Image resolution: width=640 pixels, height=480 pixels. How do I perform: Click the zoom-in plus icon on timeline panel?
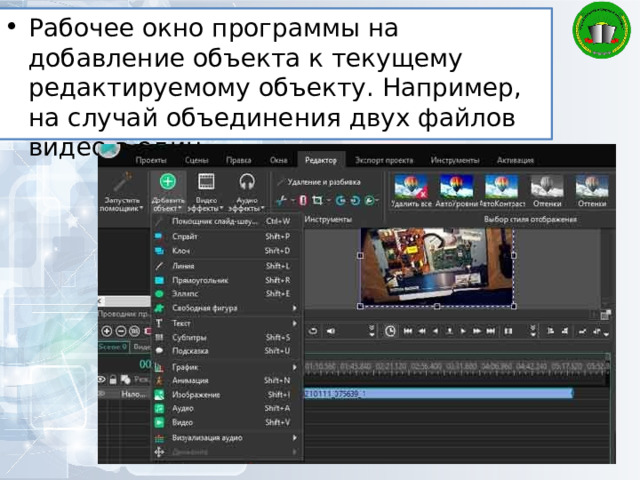pyautogui.click(x=107, y=331)
